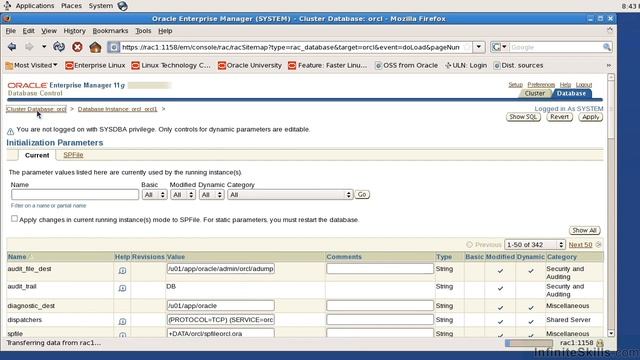The width and height of the screenshot is (640, 360).
Task: Click the diagnostic_dest value field
Action: (x=220, y=306)
